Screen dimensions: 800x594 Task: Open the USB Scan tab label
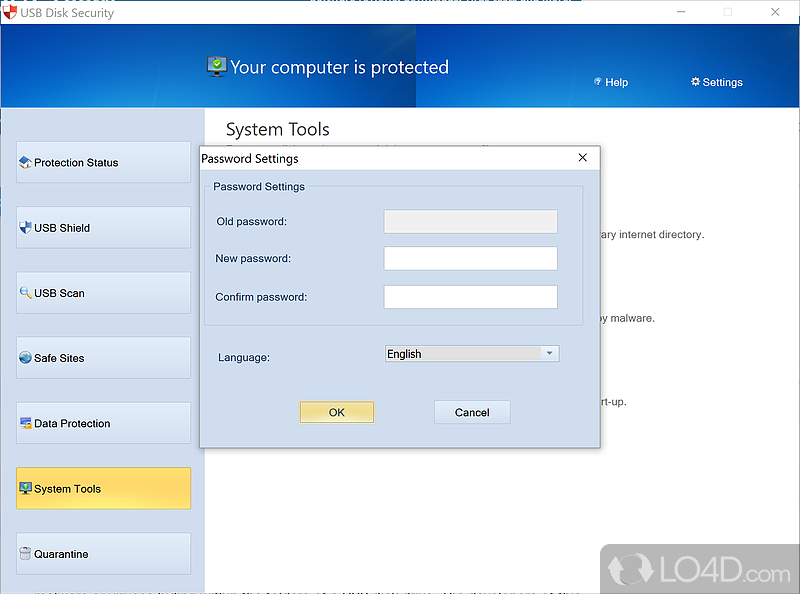pos(59,294)
